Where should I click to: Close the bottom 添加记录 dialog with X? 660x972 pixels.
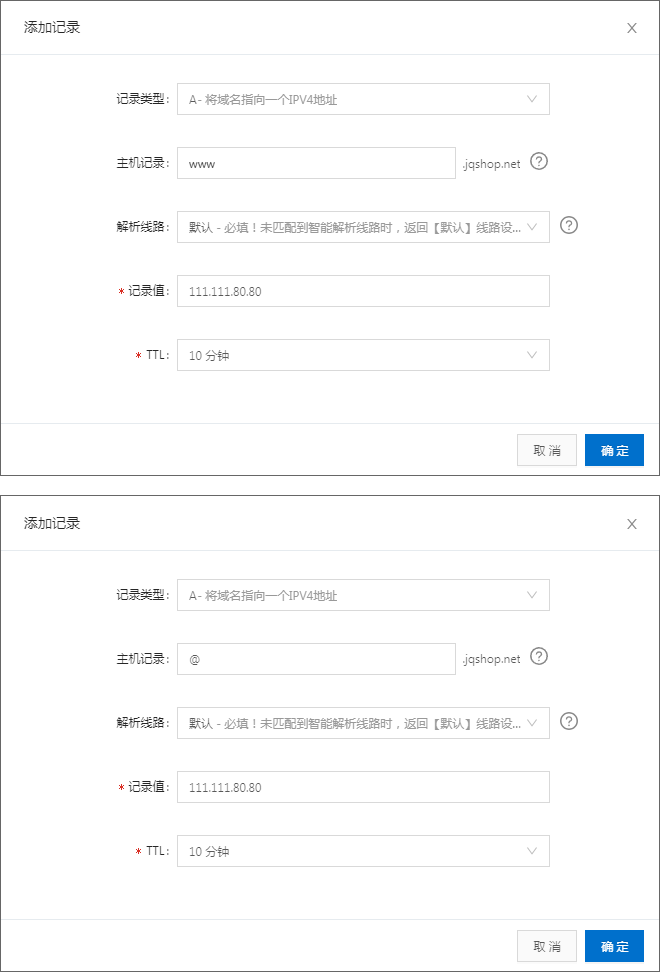pos(631,524)
